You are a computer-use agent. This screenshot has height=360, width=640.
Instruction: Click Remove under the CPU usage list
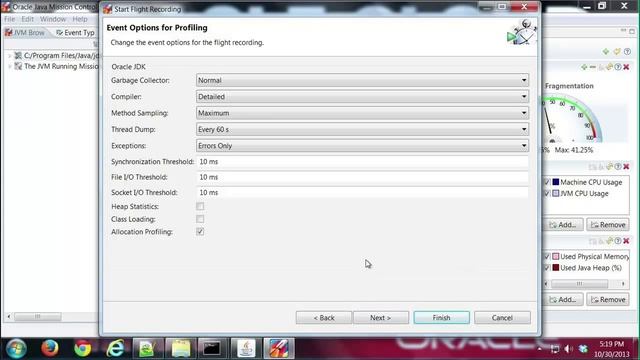pyautogui.click(x=608, y=225)
